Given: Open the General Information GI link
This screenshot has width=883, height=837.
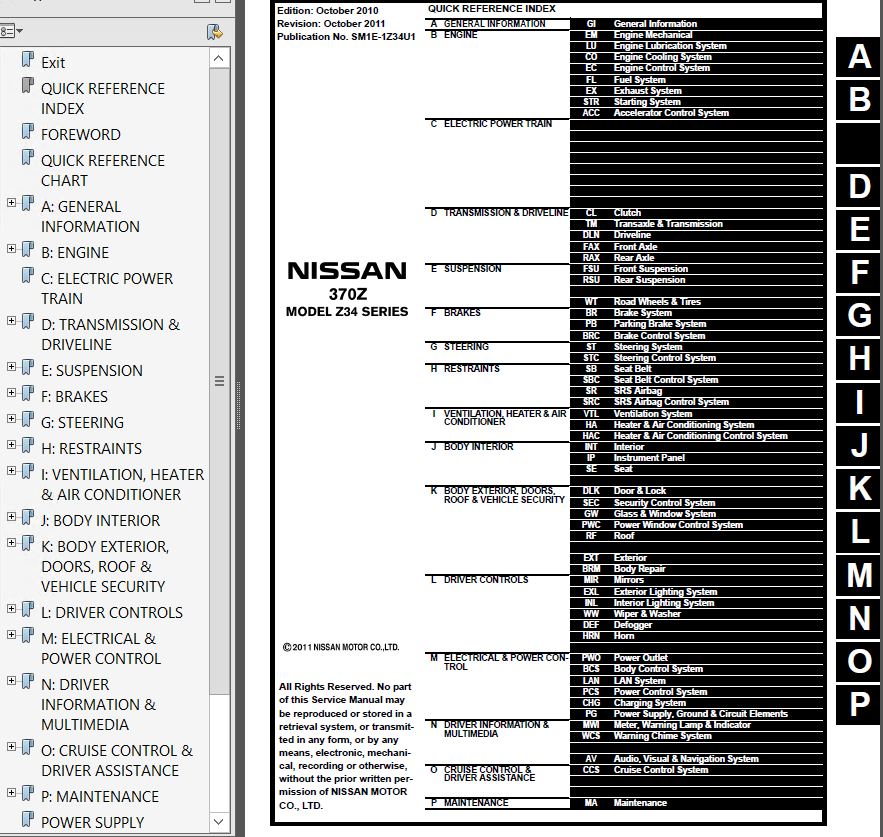Looking at the screenshot, I should pyautogui.click(x=655, y=24).
